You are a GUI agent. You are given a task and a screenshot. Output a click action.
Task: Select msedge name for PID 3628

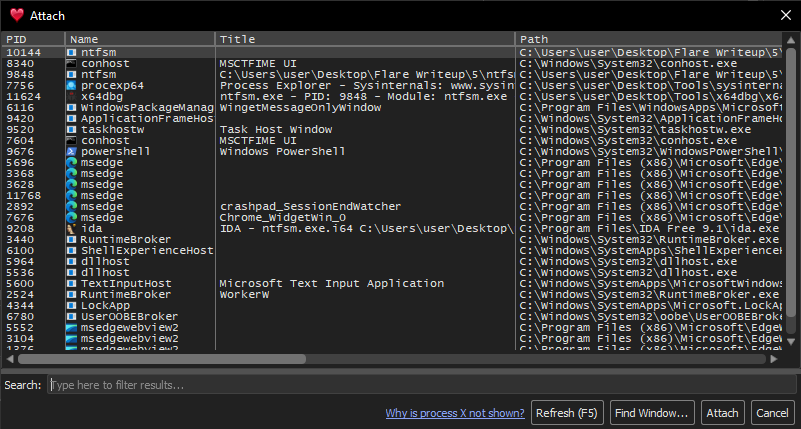coord(102,184)
